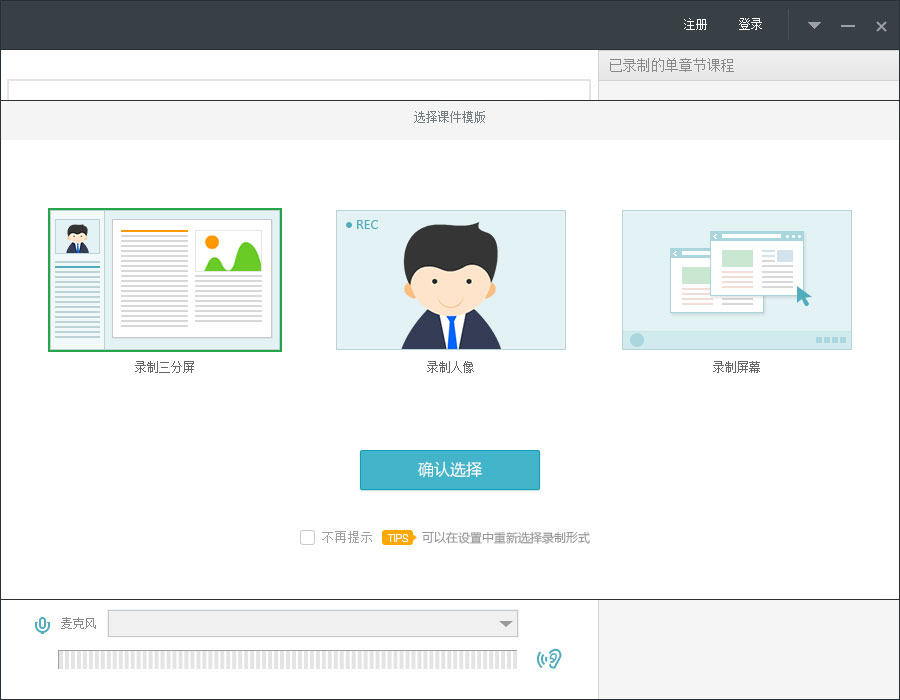Screen dimensions: 900x700
Task: Expand the title bar chevron menu
Action: 813,25
